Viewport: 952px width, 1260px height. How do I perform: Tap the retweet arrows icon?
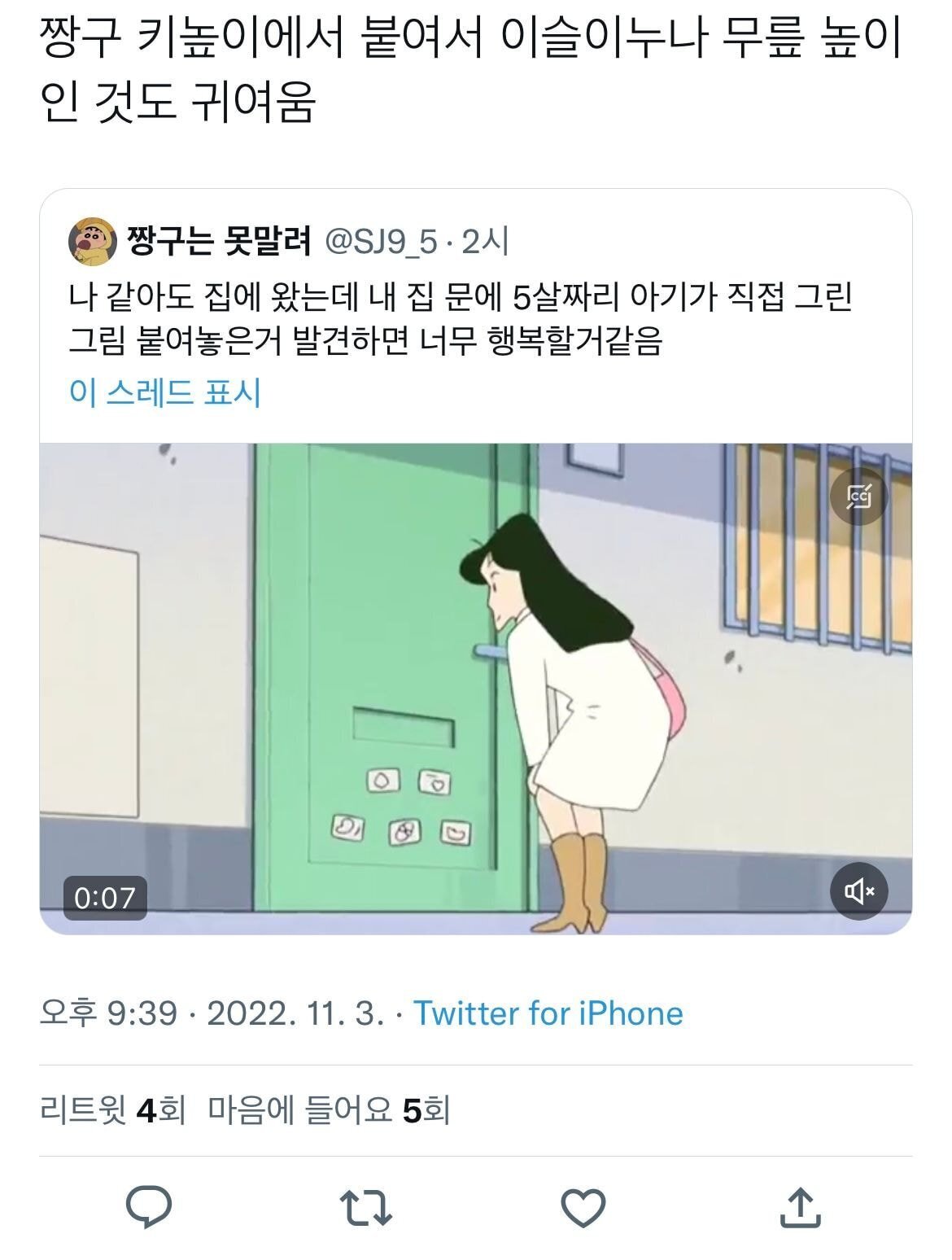pyautogui.click(x=365, y=1208)
